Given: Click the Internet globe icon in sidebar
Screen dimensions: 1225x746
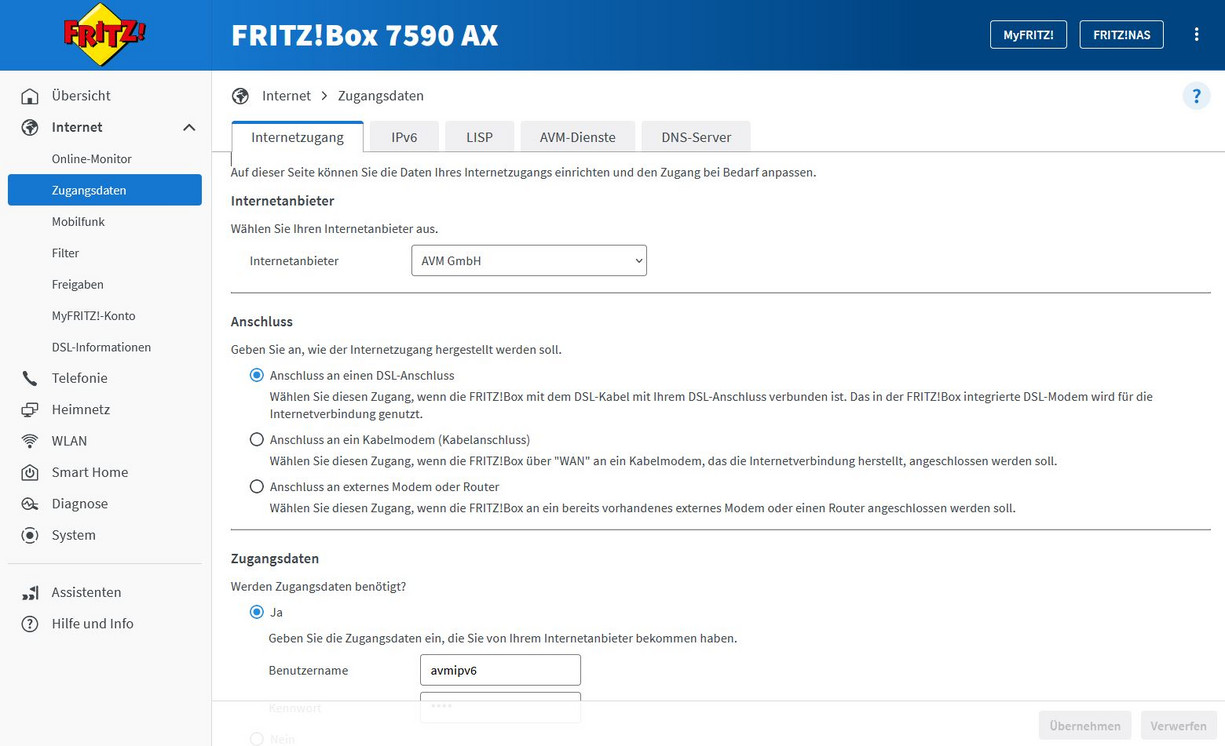Looking at the screenshot, I should (30, 127).
